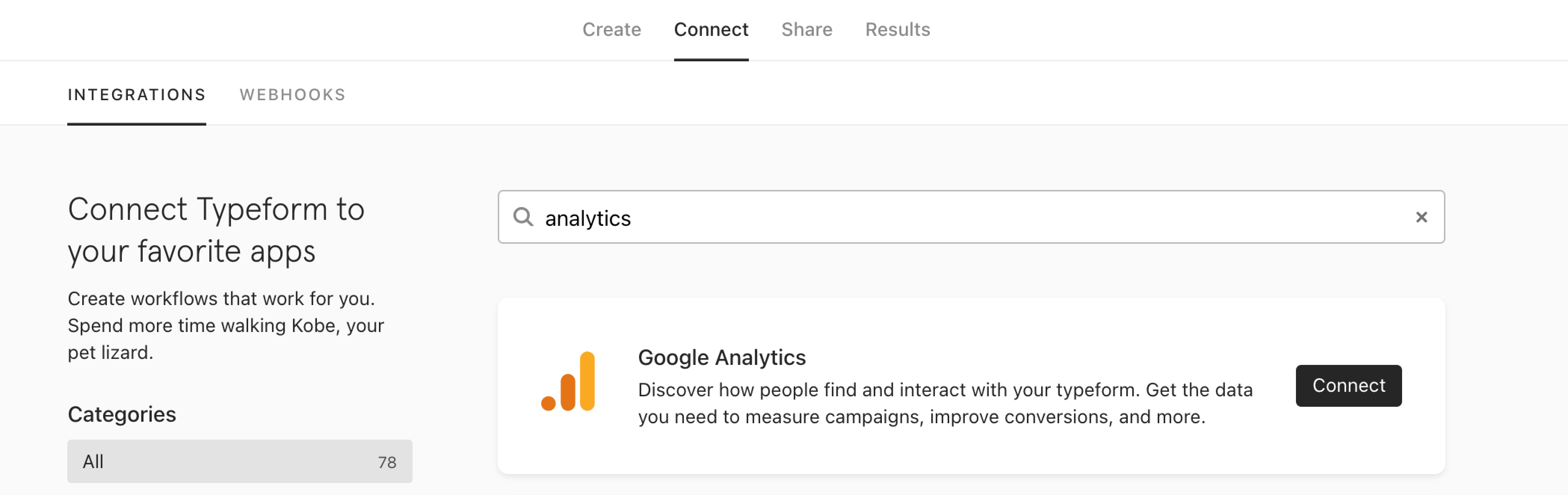Open the Google Analytics integration
Image resolution: width=1568 pixels, height=495 pixels.
tap(1348, 385)
